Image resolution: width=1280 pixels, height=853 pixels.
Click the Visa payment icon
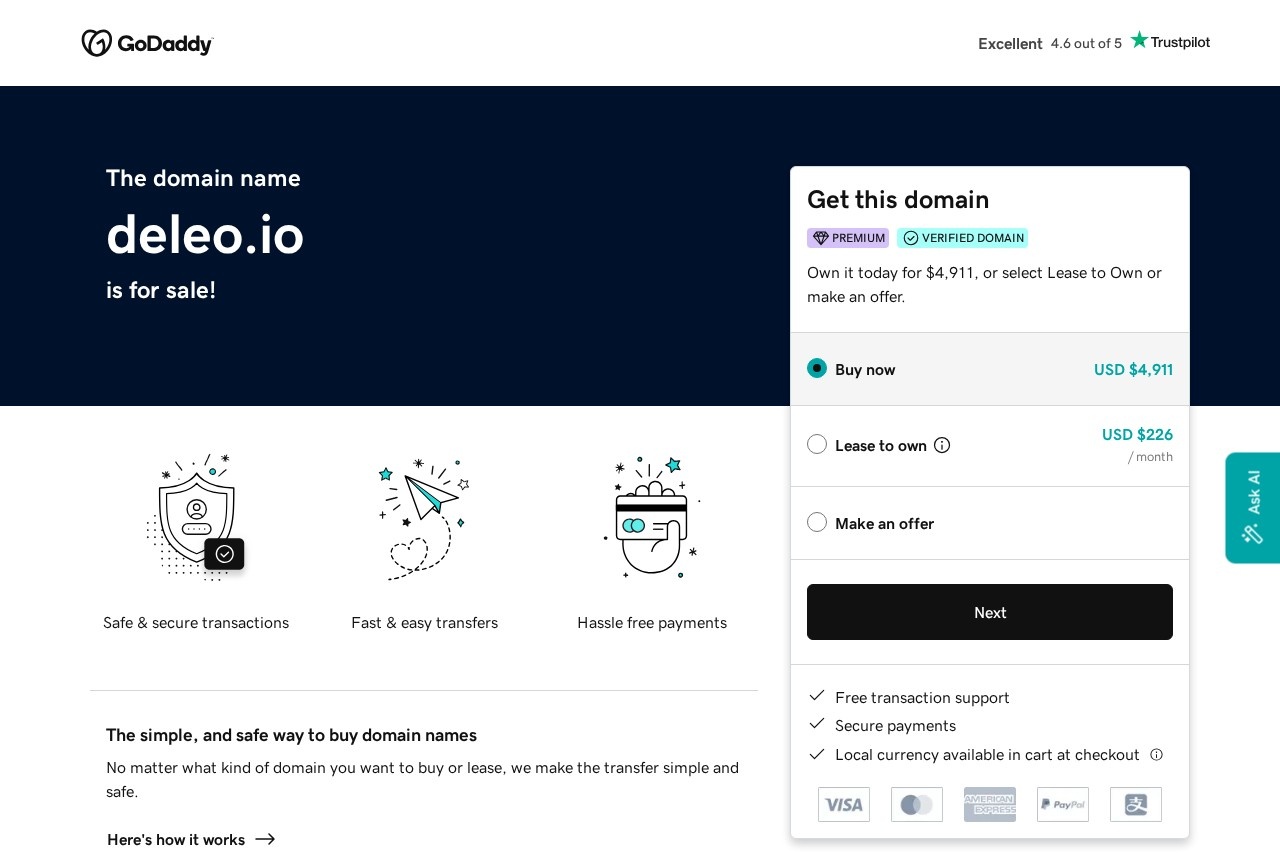[844, 804]
